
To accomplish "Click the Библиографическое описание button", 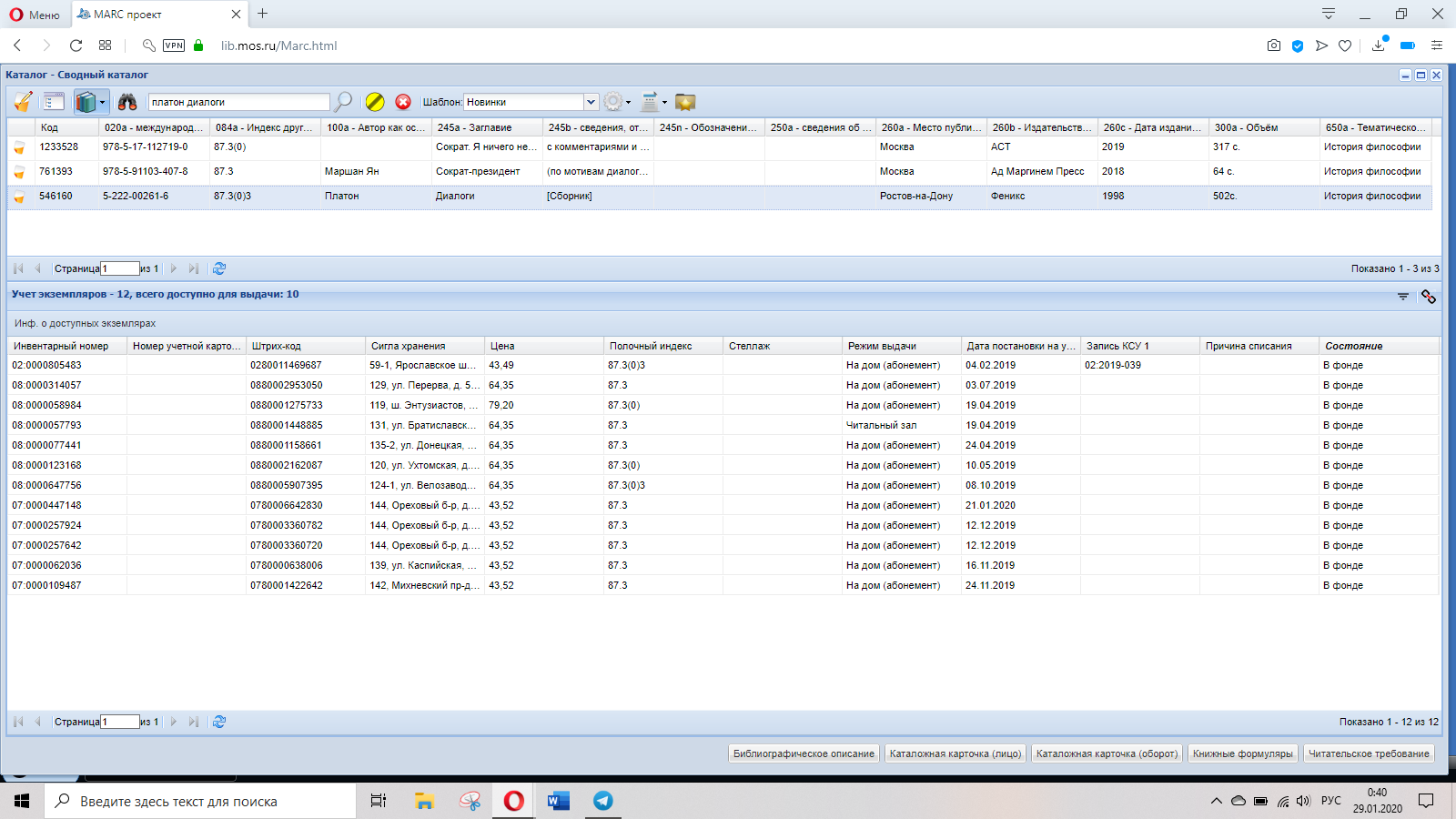I will [x=804, y=753].
